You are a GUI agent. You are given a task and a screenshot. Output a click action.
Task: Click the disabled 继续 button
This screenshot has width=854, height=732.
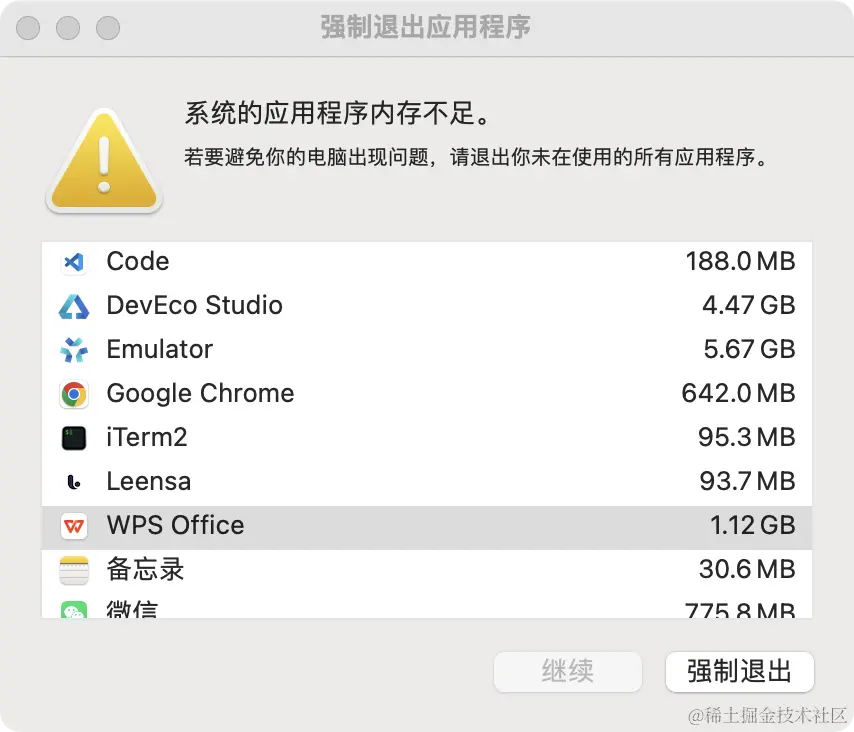(567, 671)
